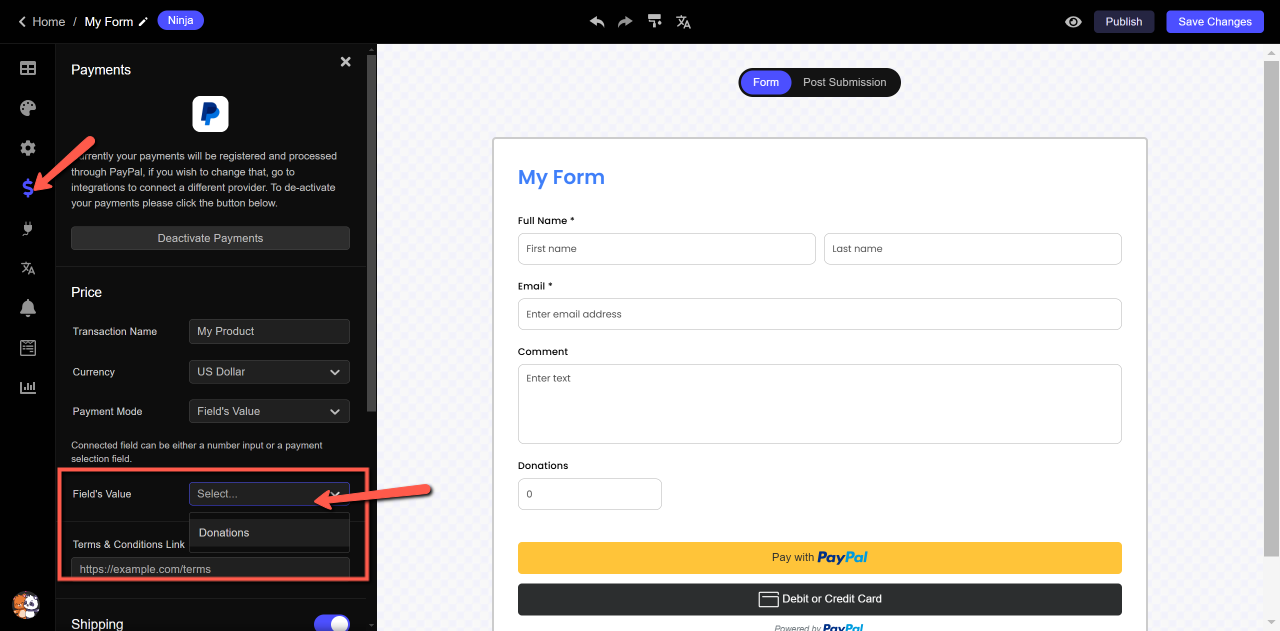The height and width of the screenshot is (631, 1280).
Task: Publish the form
Action: coord(1124,21)
